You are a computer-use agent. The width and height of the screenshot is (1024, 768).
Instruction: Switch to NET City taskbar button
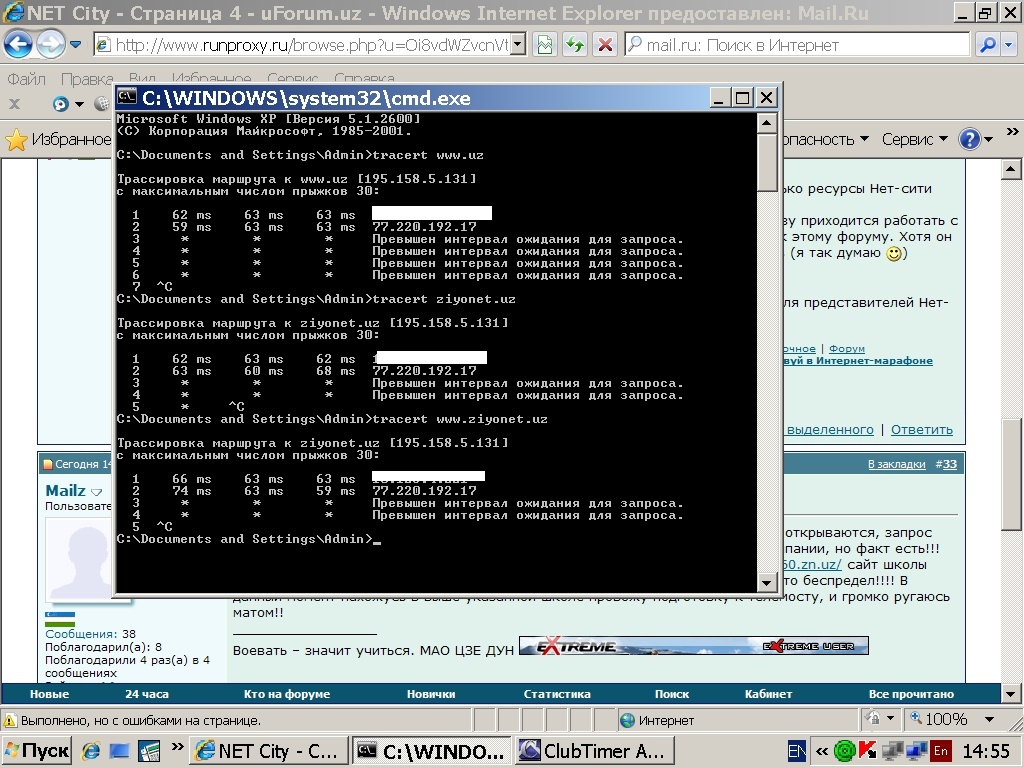268,751
